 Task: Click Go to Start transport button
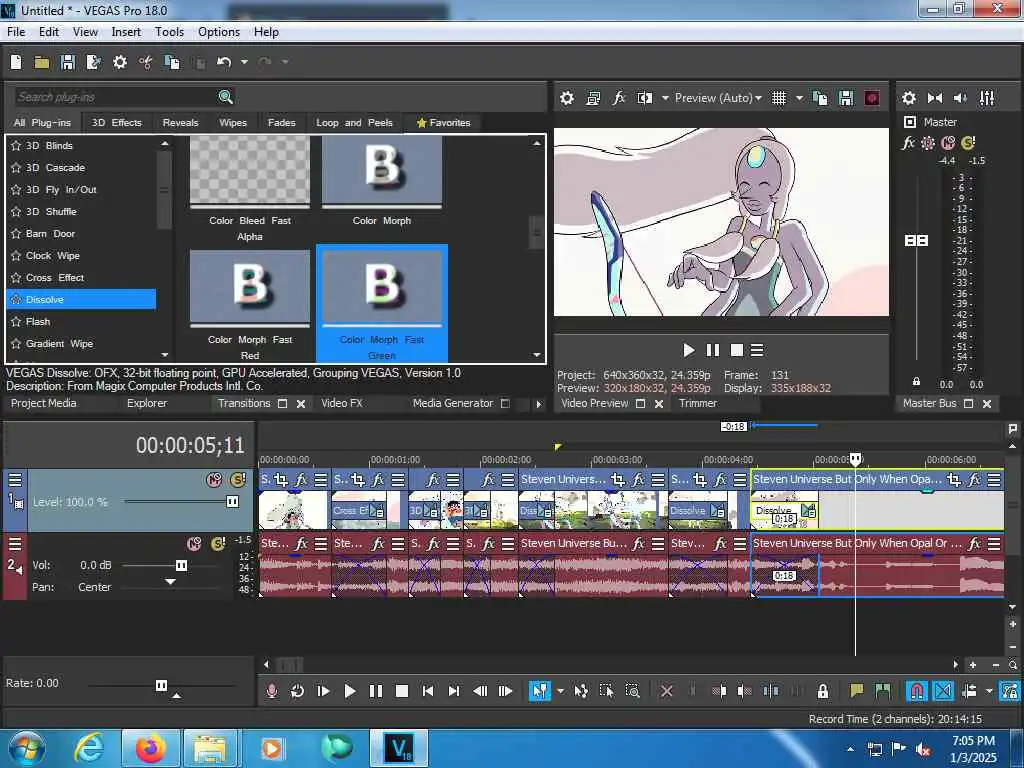[x=428, y=690]
